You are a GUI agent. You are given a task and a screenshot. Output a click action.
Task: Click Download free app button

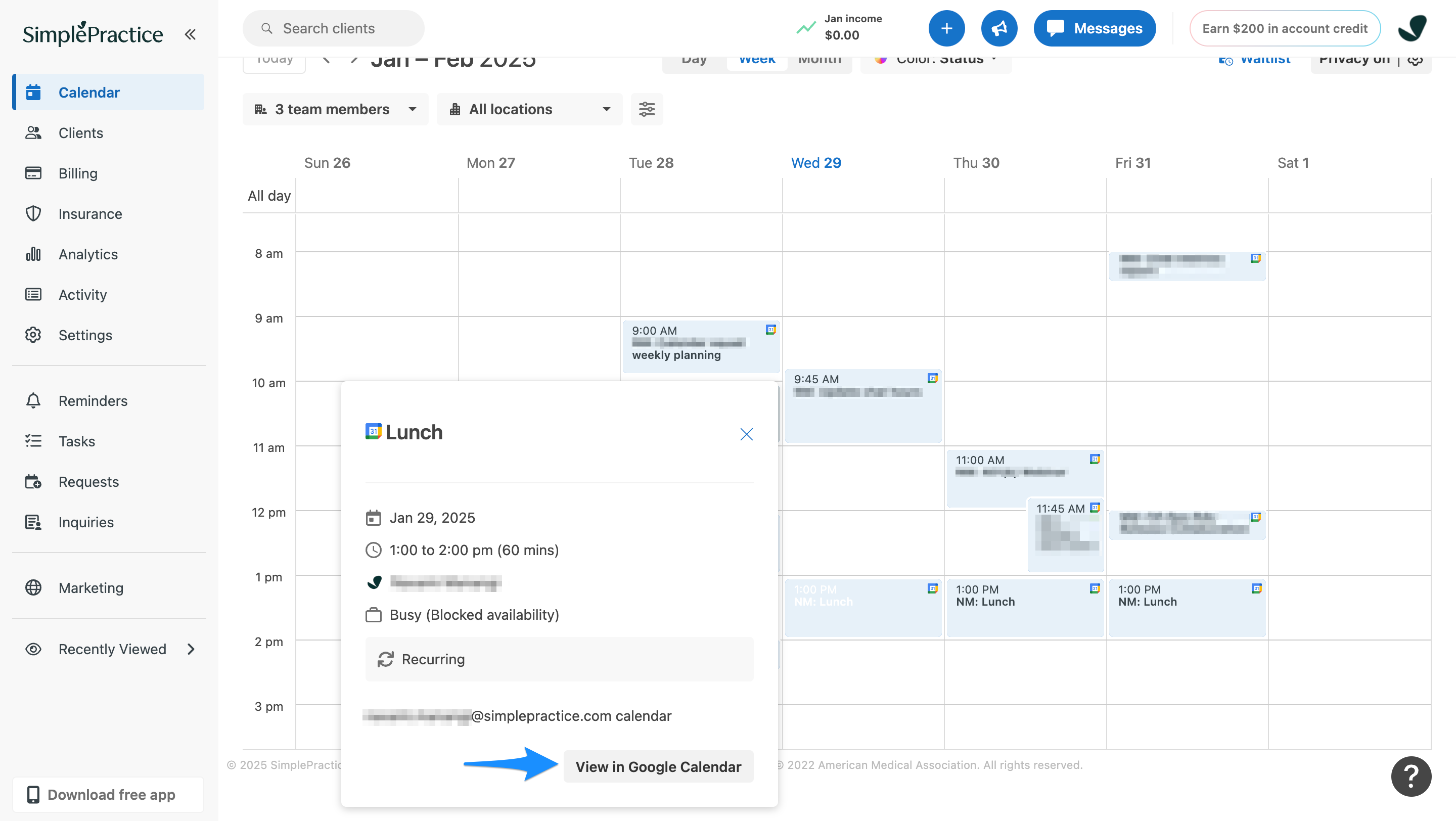click(109, 794)
